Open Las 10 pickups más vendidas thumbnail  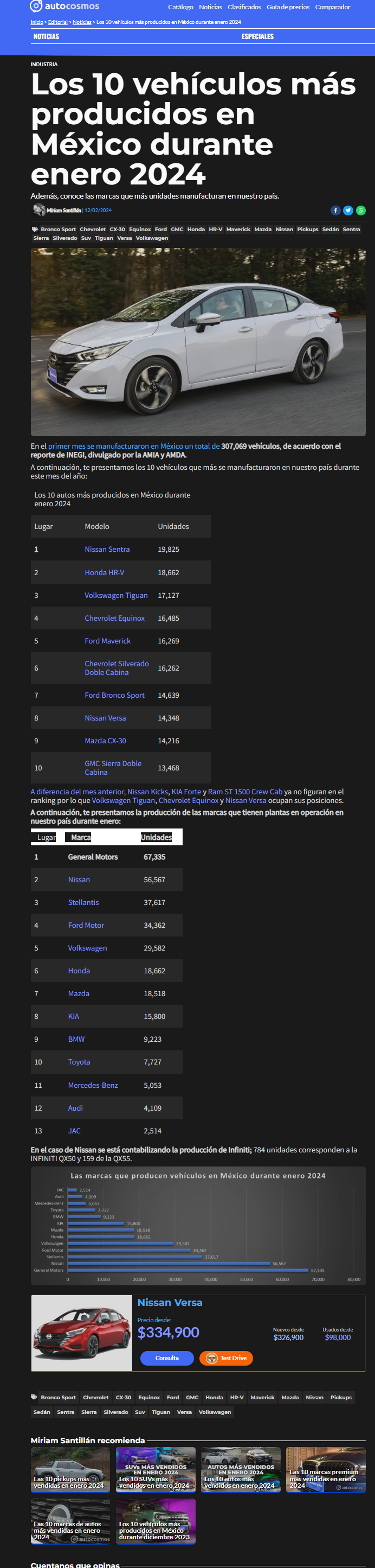(x=70, y=1469)
